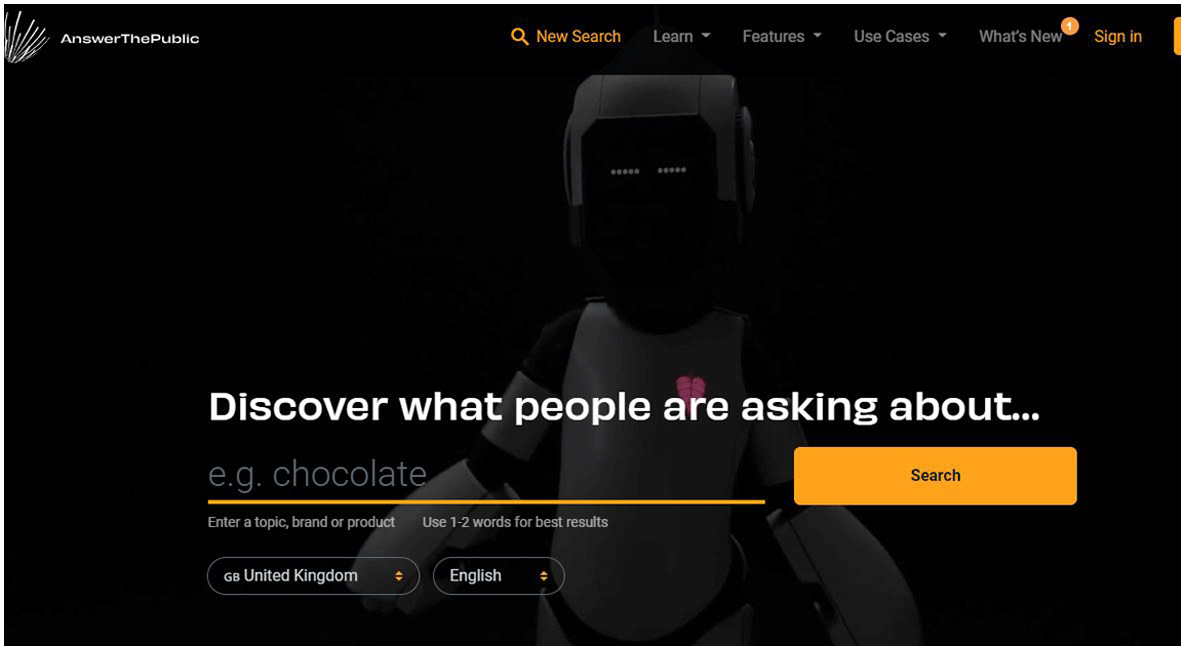Viewport: 1185px width, 650px height.
Task: Click the GB country code in the region selector
Action: pyautogui.click(x=231, y=577)
